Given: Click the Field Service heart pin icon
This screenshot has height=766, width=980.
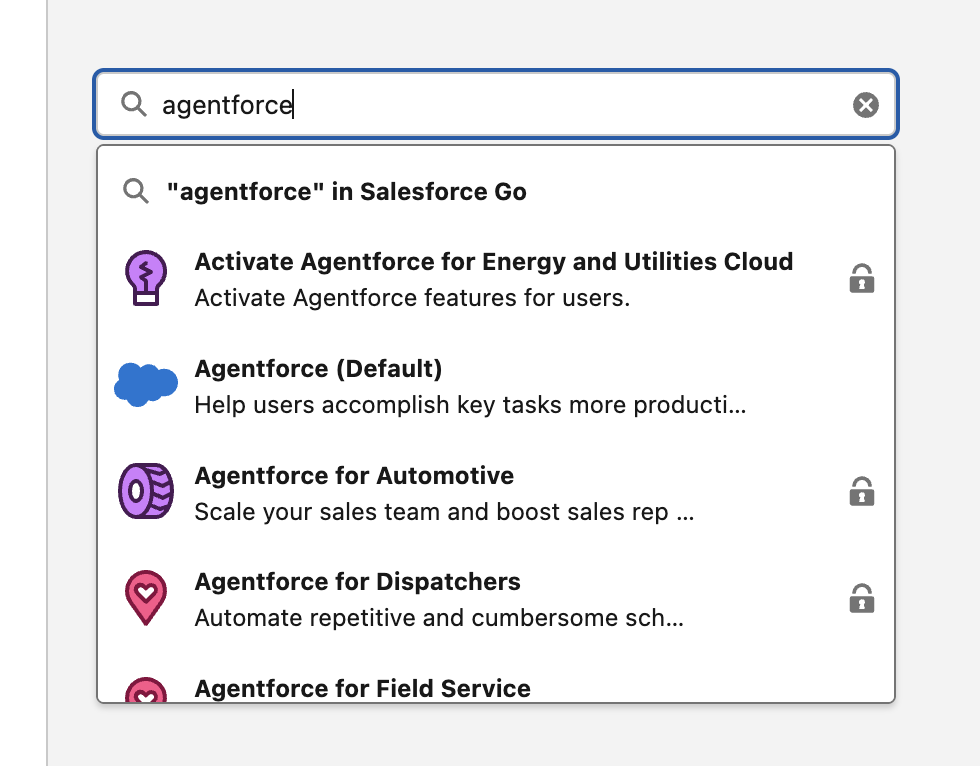Looking at the screenshot, I should click(146, 691).
